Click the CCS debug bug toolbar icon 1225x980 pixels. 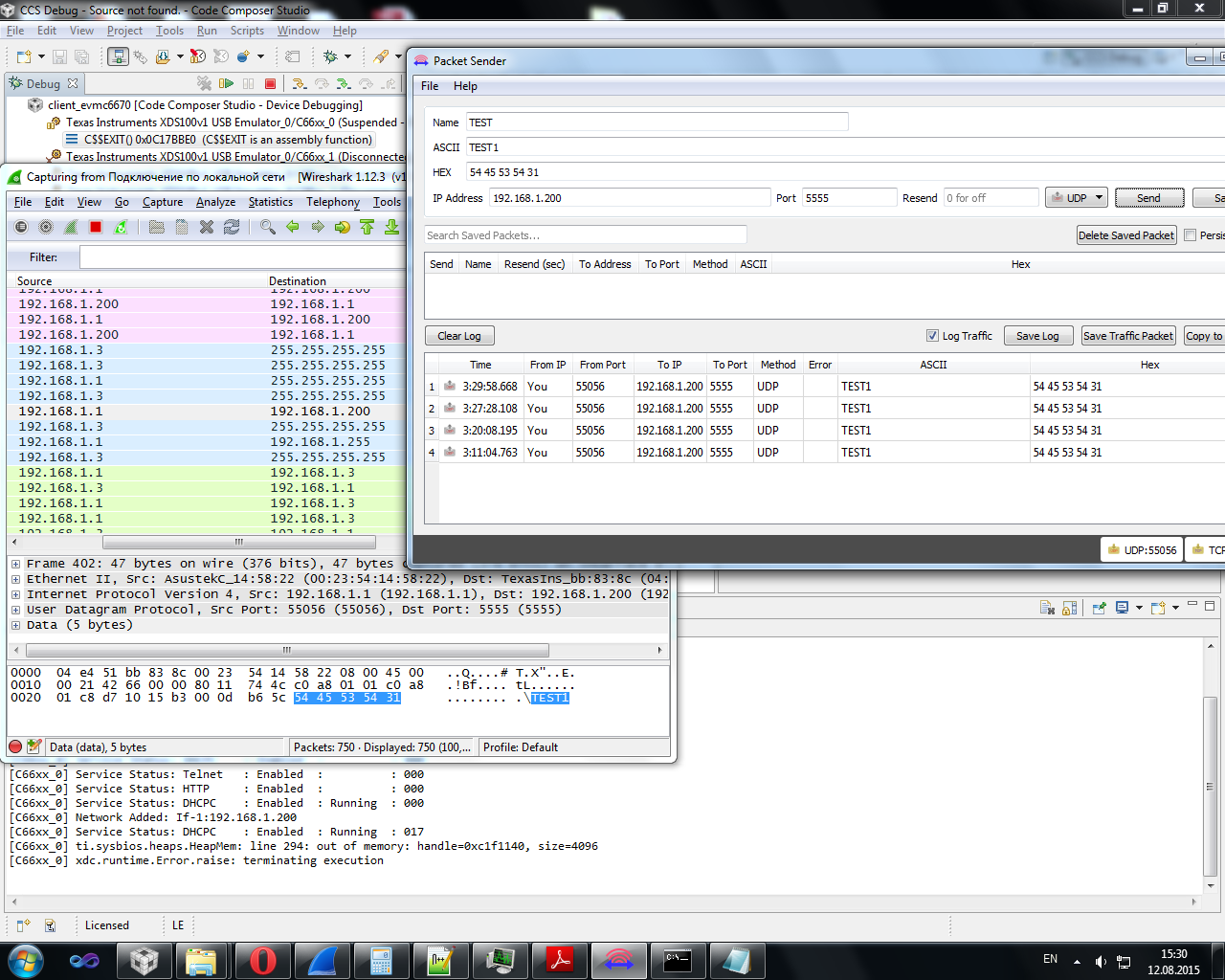(331, 56)
